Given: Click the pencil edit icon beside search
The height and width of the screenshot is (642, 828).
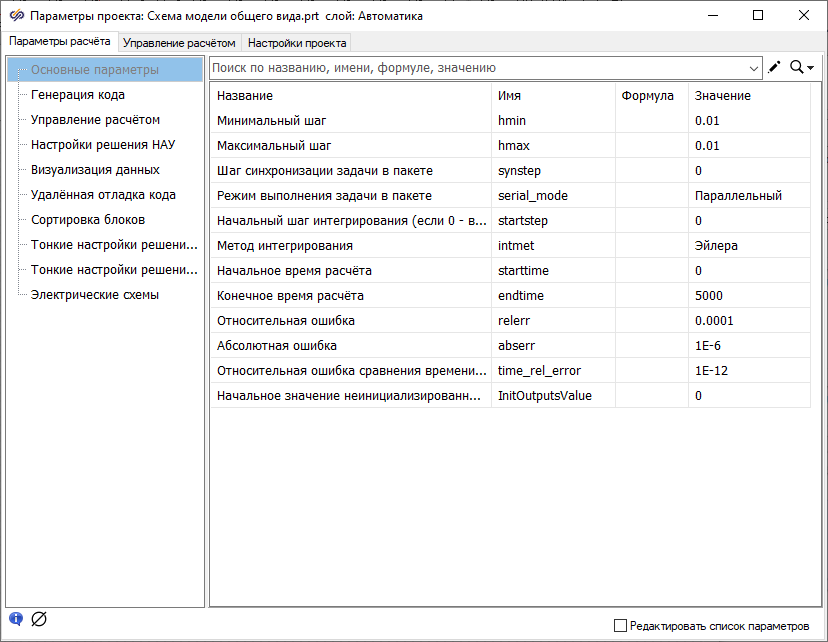Looking at the screenshot, I should click(774, 67).
